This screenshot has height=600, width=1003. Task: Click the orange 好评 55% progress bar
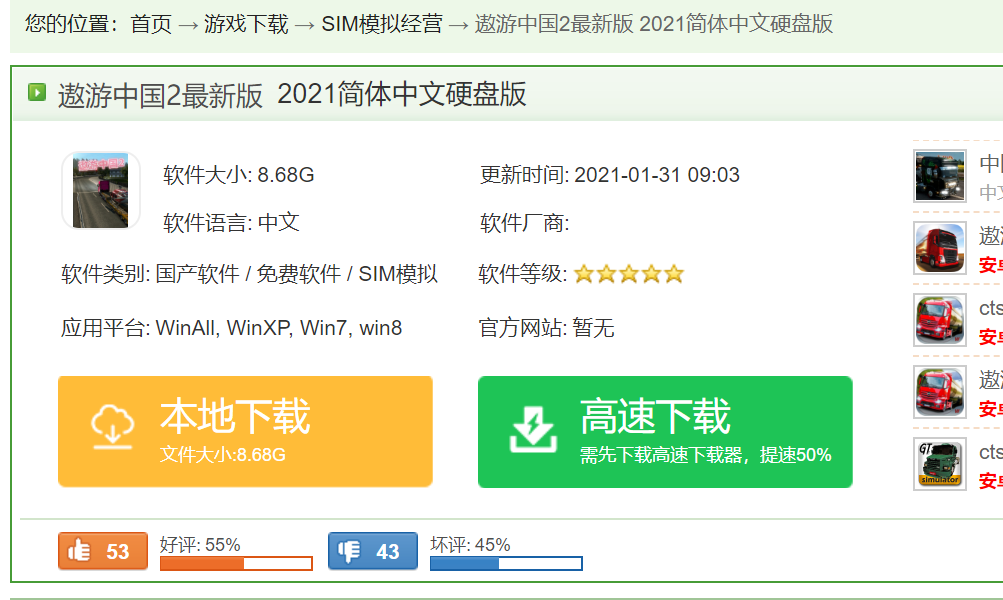(236, 564)
